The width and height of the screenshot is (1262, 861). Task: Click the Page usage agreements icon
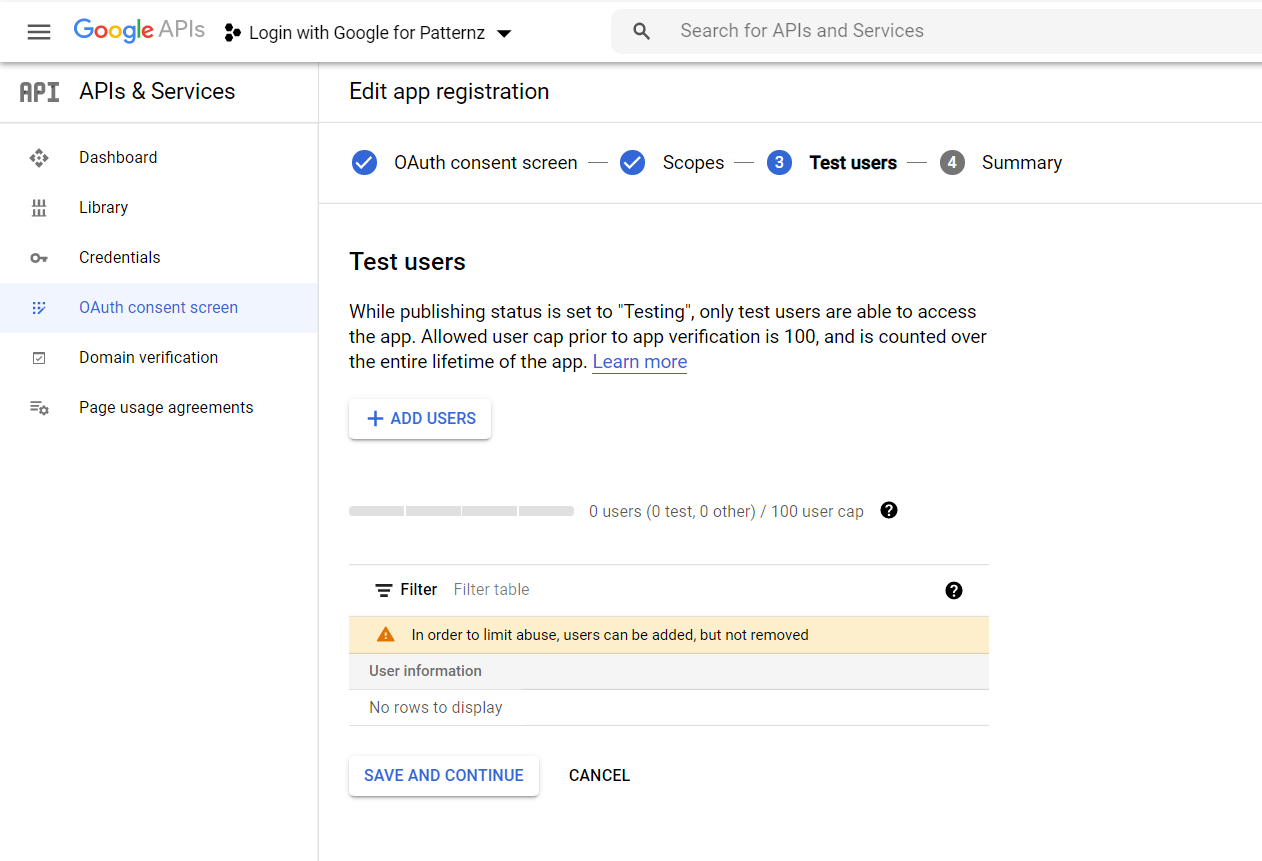(39, 408)
